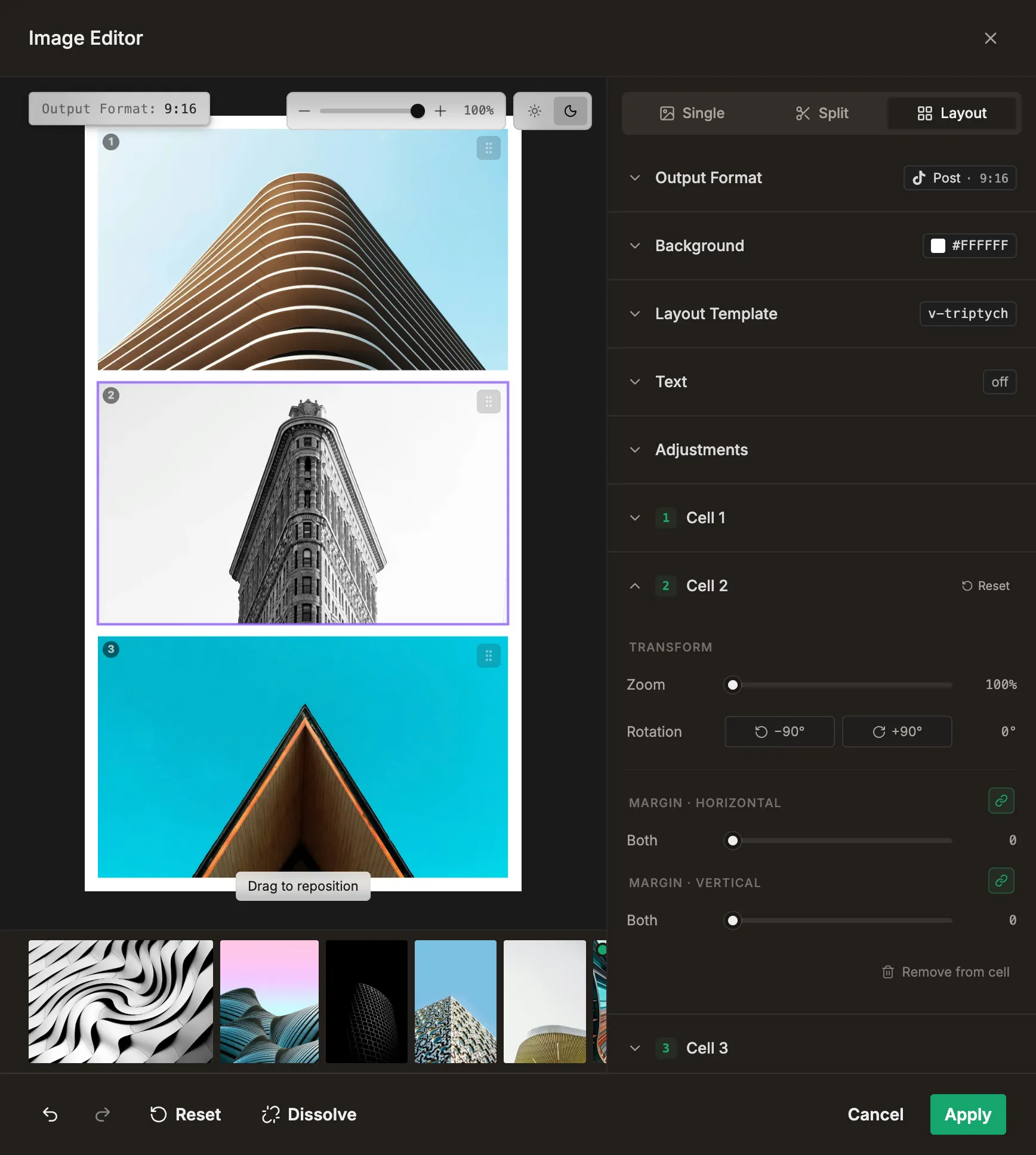
Task: Switch preview to light mode sun icon
Action: coord(535,111)
